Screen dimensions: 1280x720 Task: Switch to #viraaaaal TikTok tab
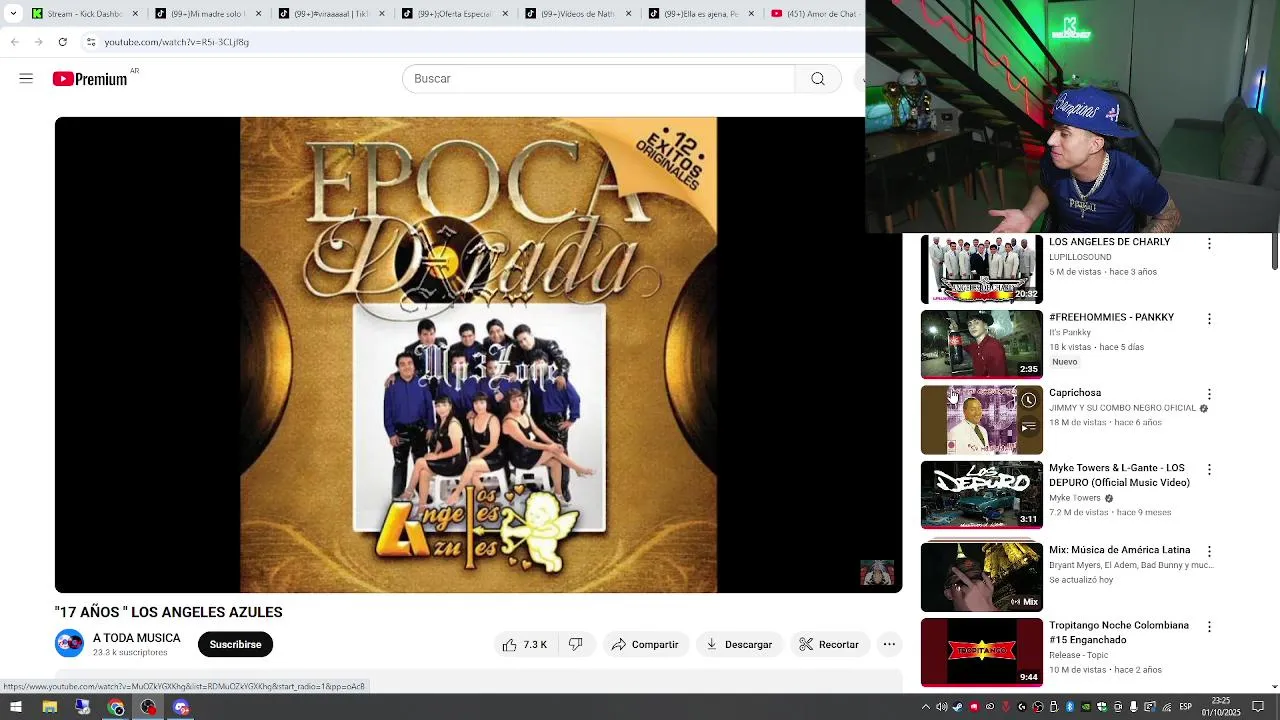pos(331,14)
